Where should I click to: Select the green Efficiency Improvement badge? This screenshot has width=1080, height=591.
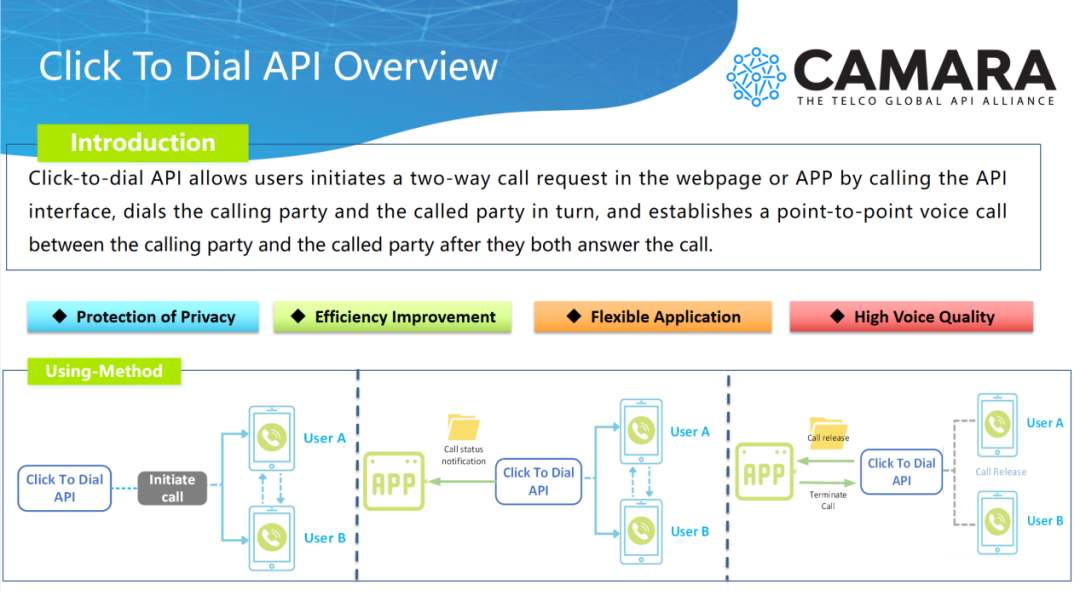pos(392,317)
